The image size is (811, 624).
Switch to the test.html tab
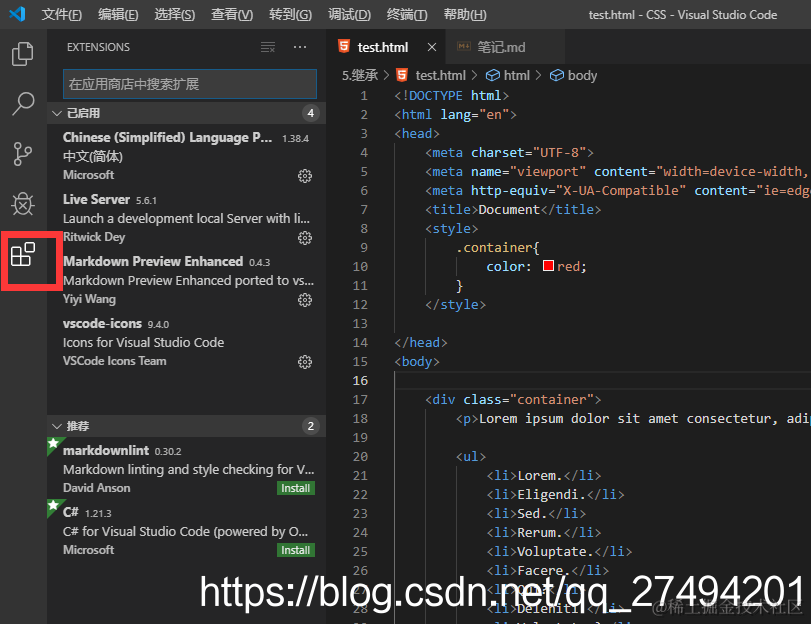click(x=383, y=47)
